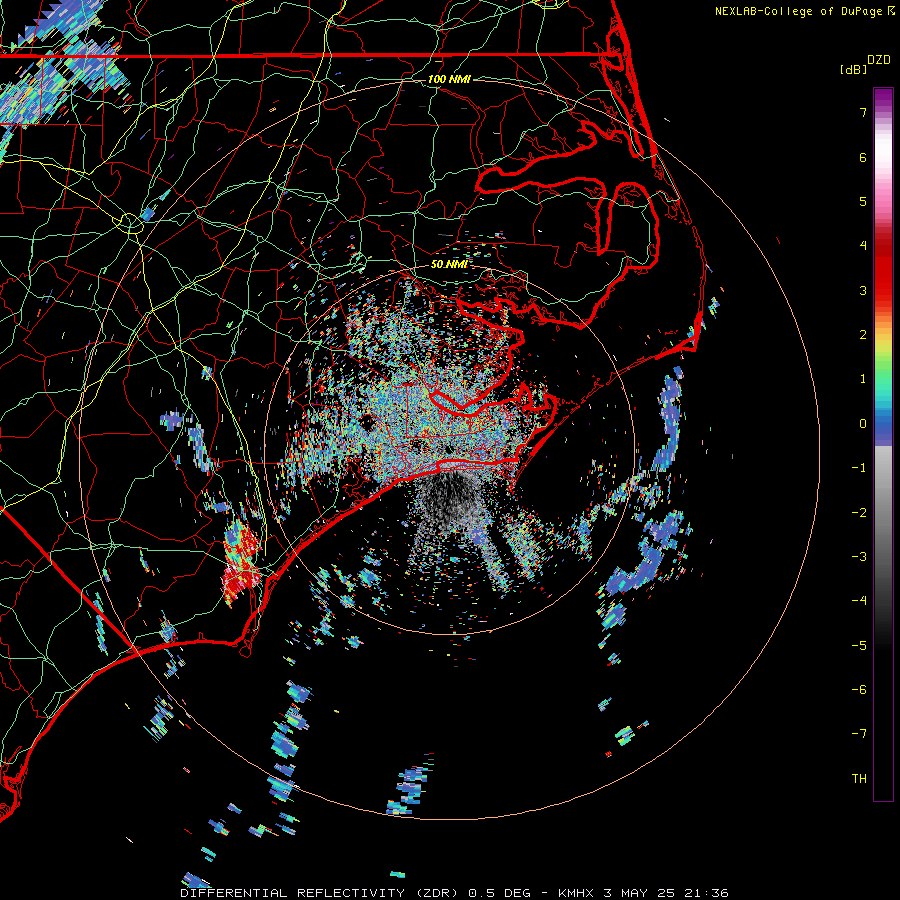The width and height of the screenshot is (900, 900).
Task: Click the "21:36" timestamp in caption
Action: [708, 893]
